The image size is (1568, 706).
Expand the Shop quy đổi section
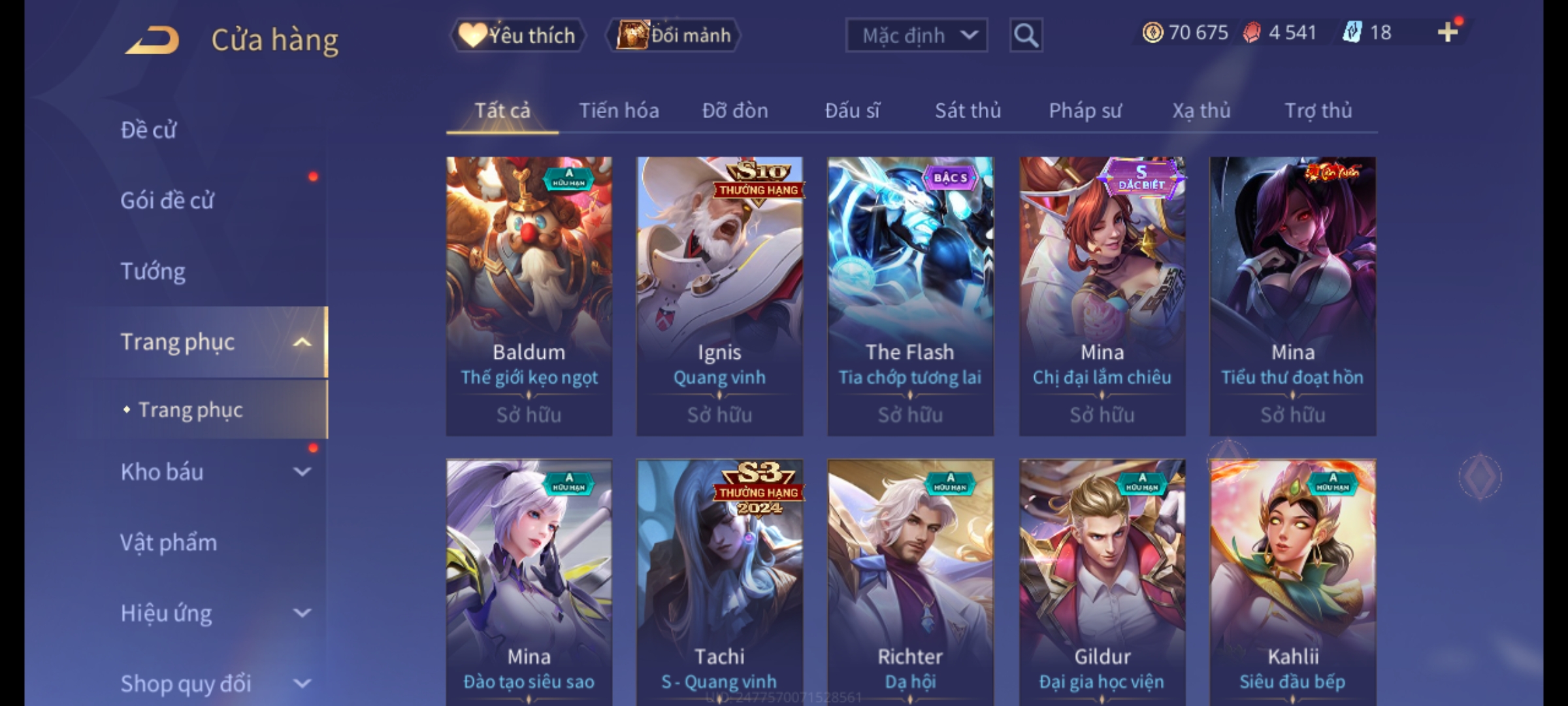tap(302, 684)
